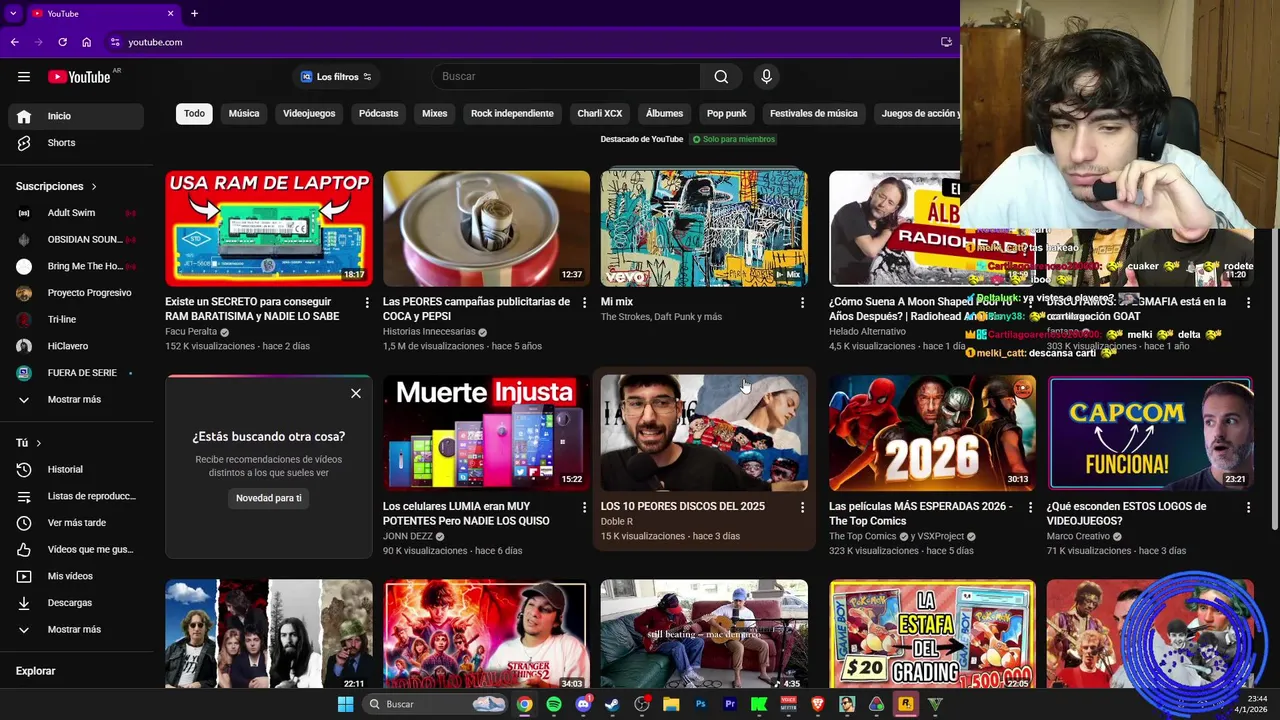Image resolution: width=1280 pixels, height=720 pixels.
Task: Open options for celulares LUMIA video
Action: [585, 507]
